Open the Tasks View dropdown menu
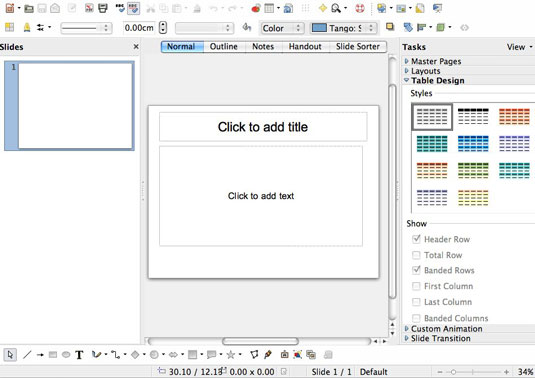 pyautogui.click(x=519, y=47)
